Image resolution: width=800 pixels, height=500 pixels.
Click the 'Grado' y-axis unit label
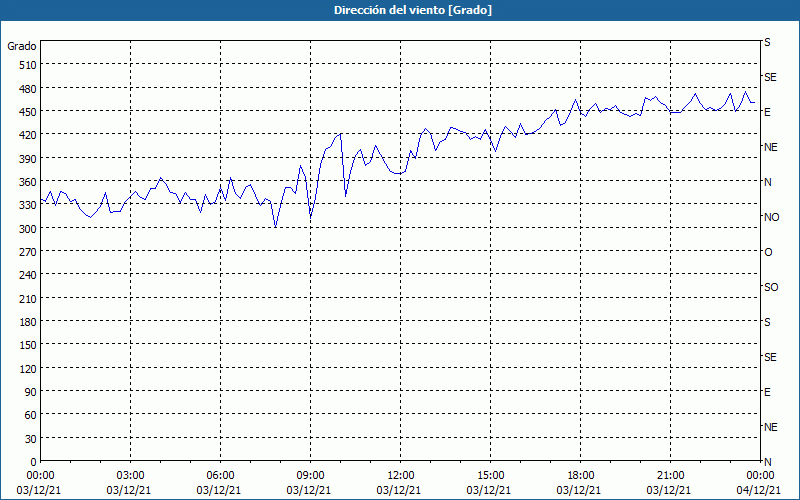tap(22, 46)
